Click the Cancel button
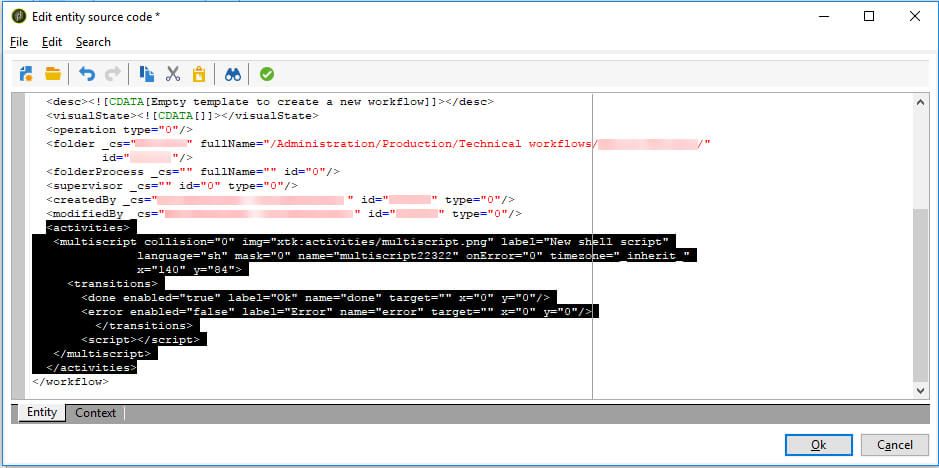The image size is (939, 468). click(x=895, y=445)
